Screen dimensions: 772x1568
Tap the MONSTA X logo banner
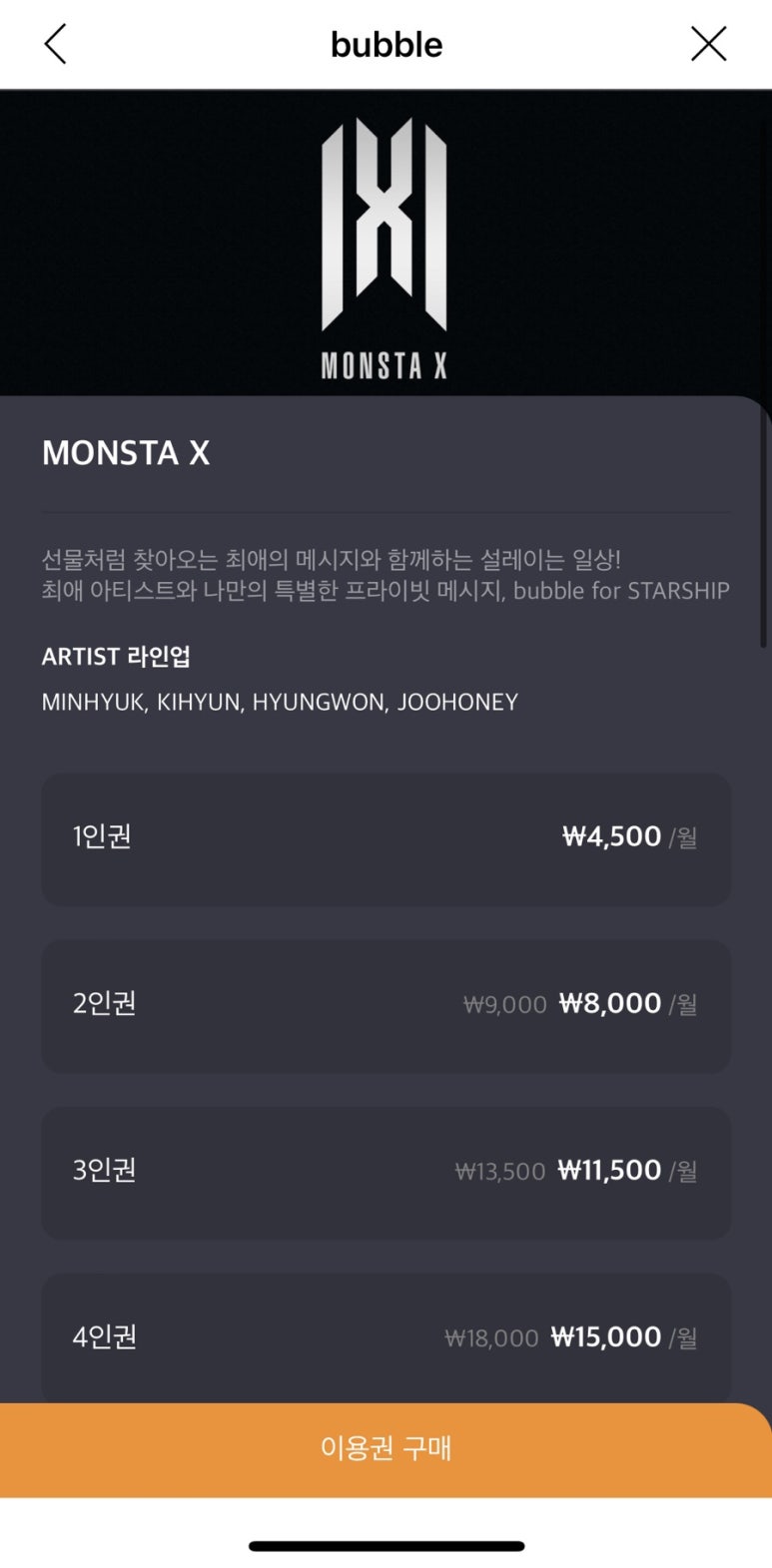coord(385,245)
